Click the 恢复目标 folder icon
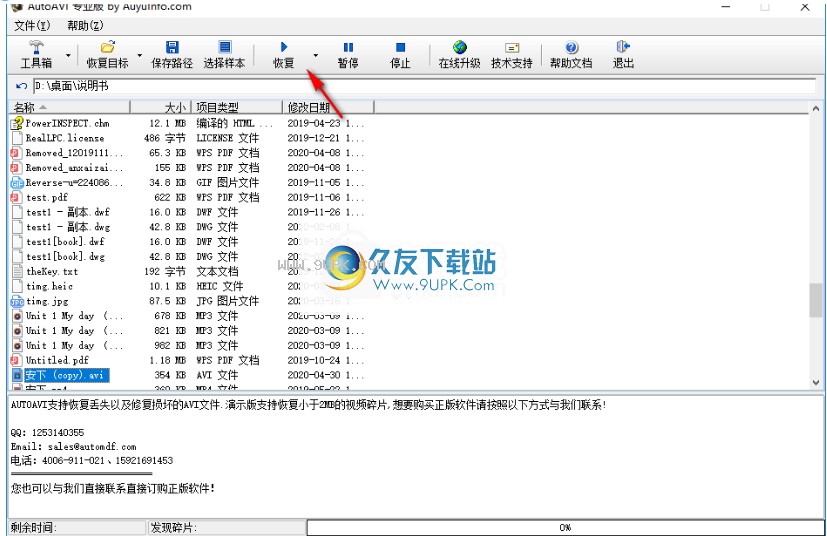The image size is (827, 536). [108, 47]
